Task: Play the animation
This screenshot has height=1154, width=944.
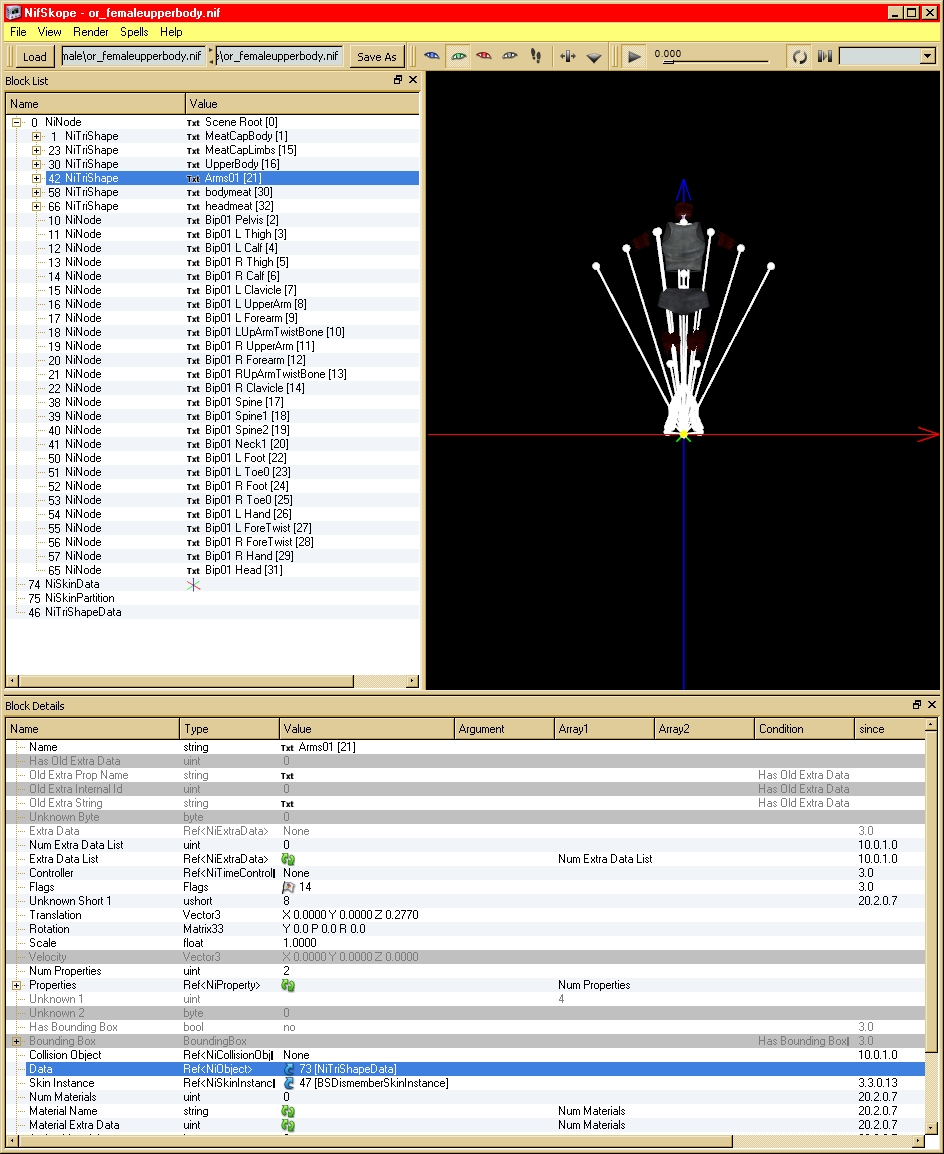Action: point(634,56)
